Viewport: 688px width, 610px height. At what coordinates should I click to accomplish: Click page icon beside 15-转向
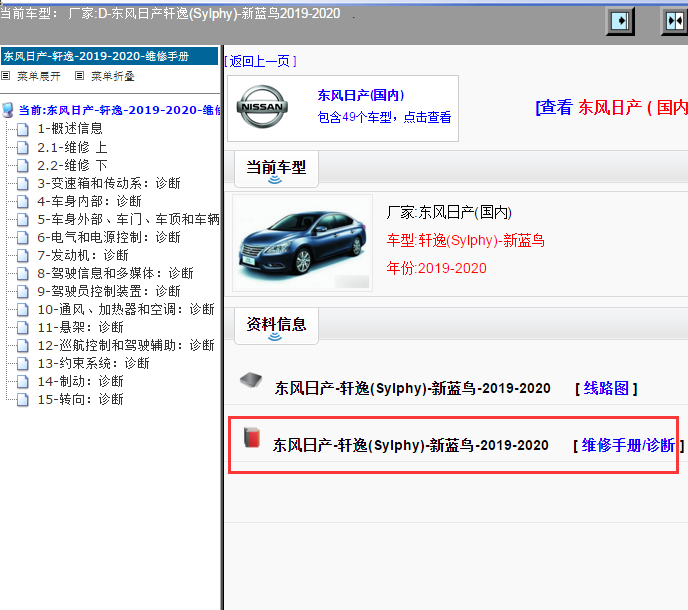click(23, 399)
